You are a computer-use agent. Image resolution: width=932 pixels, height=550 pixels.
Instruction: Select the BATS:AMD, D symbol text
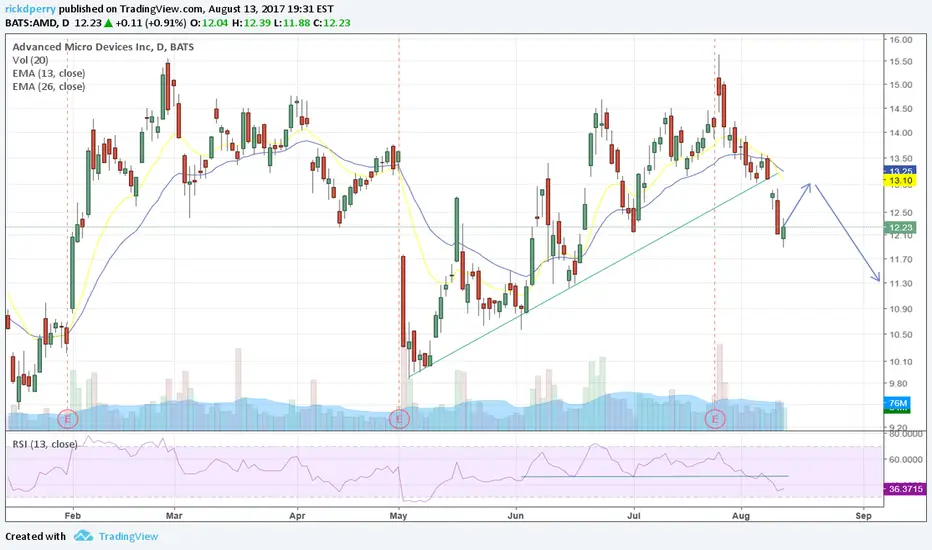coord(37,23)
